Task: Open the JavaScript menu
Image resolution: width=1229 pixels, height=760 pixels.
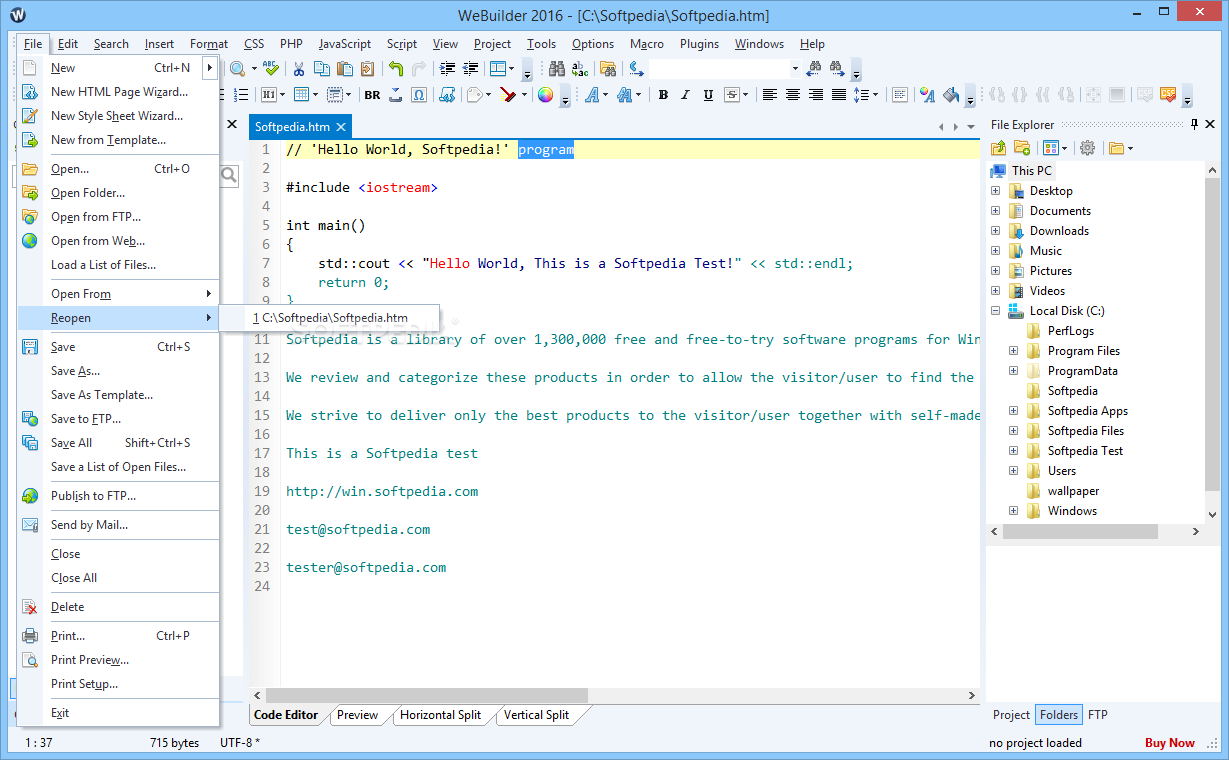Action: click(345, 43)
